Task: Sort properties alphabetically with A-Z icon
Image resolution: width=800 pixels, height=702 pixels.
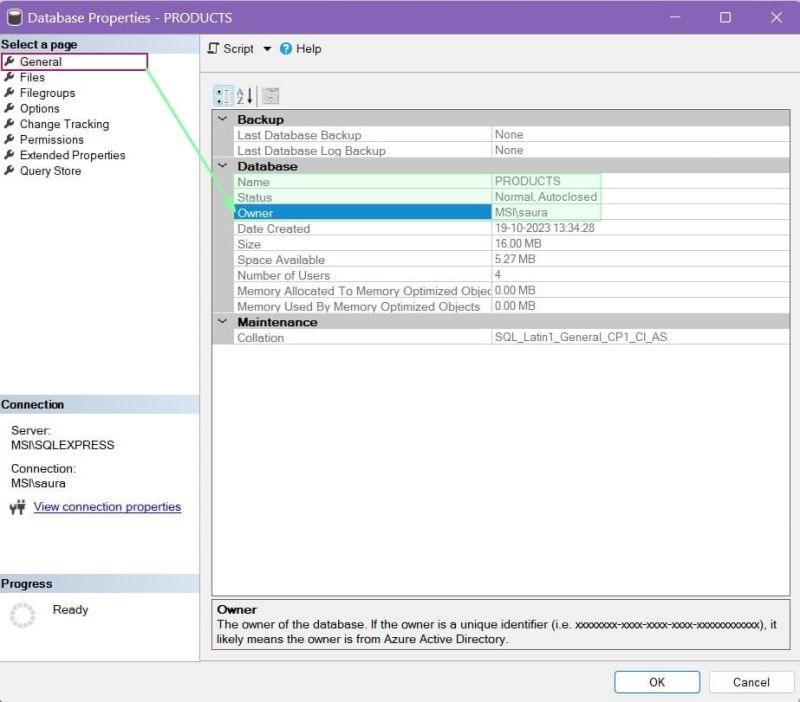Action: point(243,96)
